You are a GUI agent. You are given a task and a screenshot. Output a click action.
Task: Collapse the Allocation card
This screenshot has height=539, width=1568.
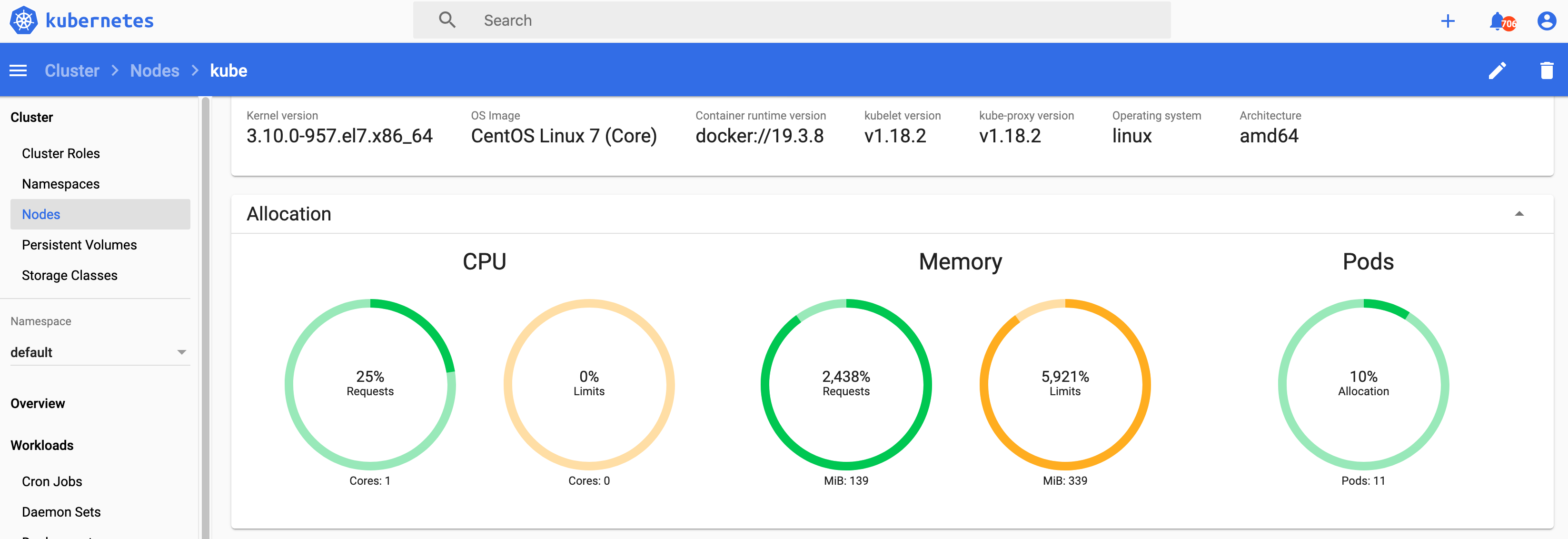pos(1518,214)
